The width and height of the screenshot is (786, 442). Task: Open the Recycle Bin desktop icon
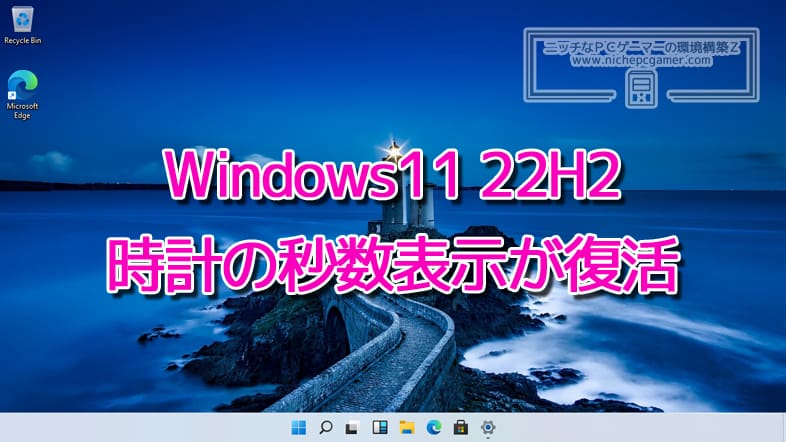pyautogui.click(x=22, y=26)
